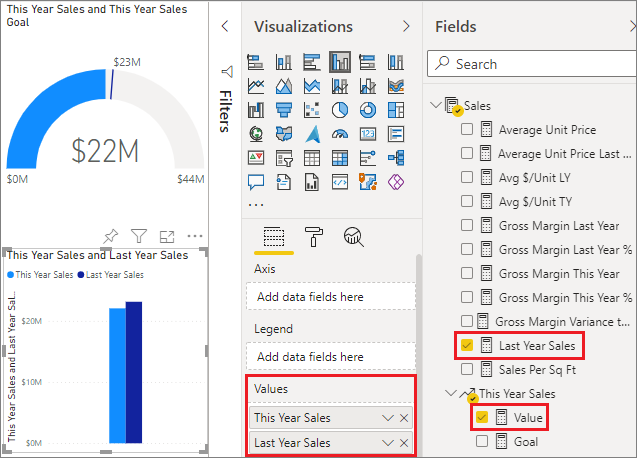Switch to the Fields well tab
This screenshot has width=637, height=458.
click(x=274, y=237)
